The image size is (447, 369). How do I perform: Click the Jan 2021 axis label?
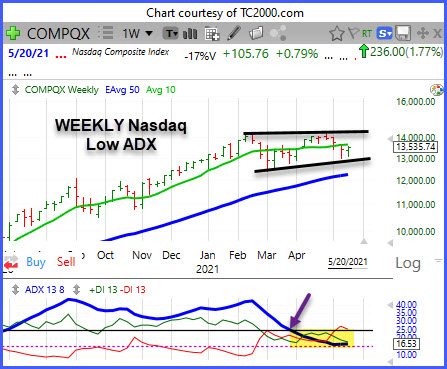point(207,262)
